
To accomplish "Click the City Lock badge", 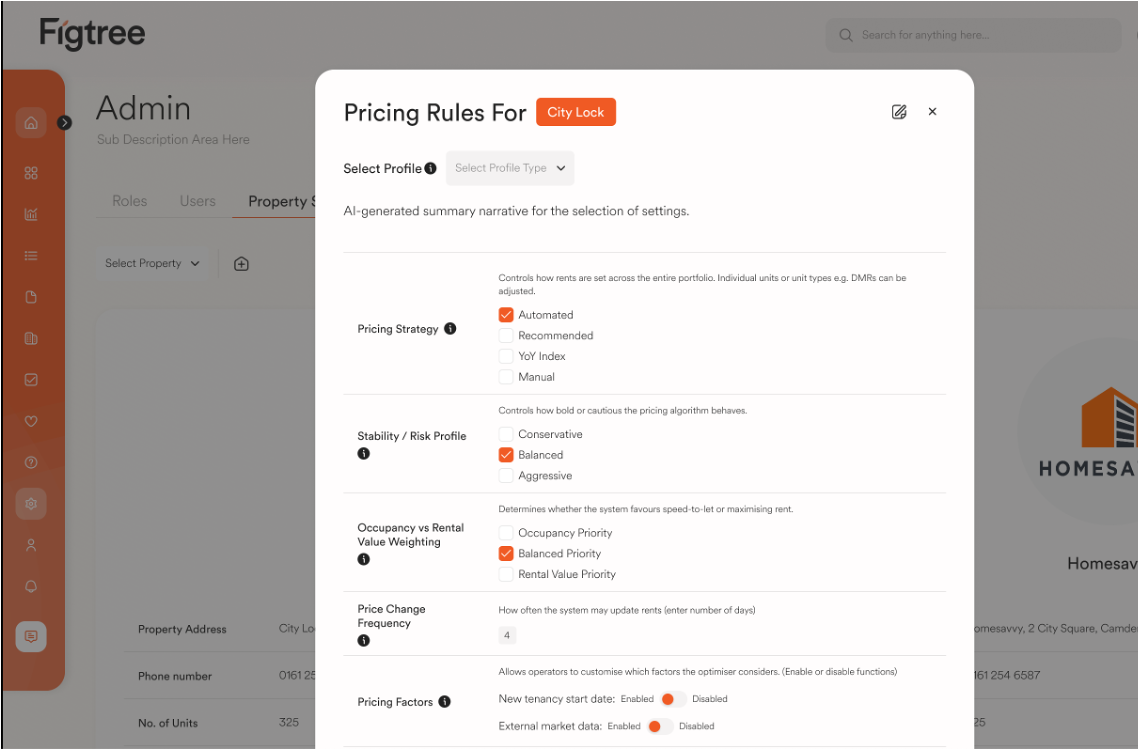I will [x=576, y=112].
